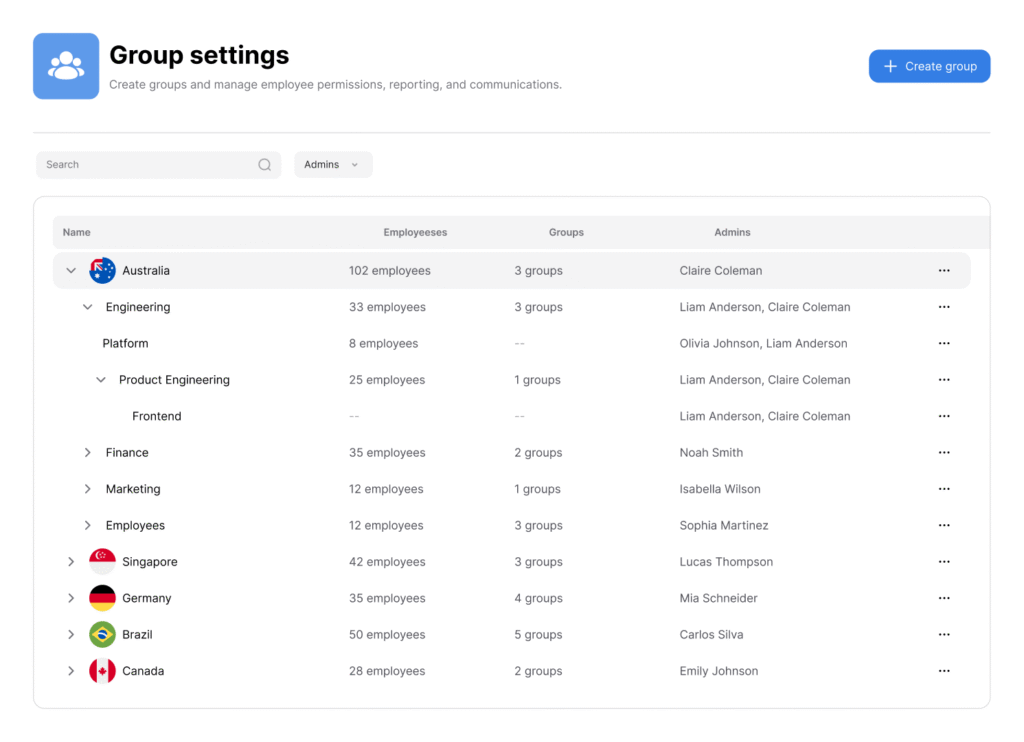Viewport: 1024px width, 742px height.
Task: Click the Germany flag icon
Action: pyautogui.click(x=103, y=598)
